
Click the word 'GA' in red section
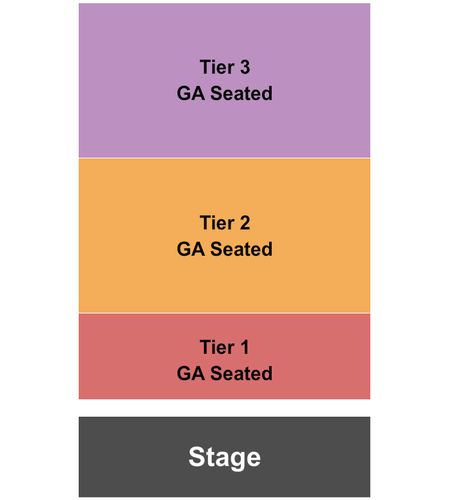[x=191, y=373]
